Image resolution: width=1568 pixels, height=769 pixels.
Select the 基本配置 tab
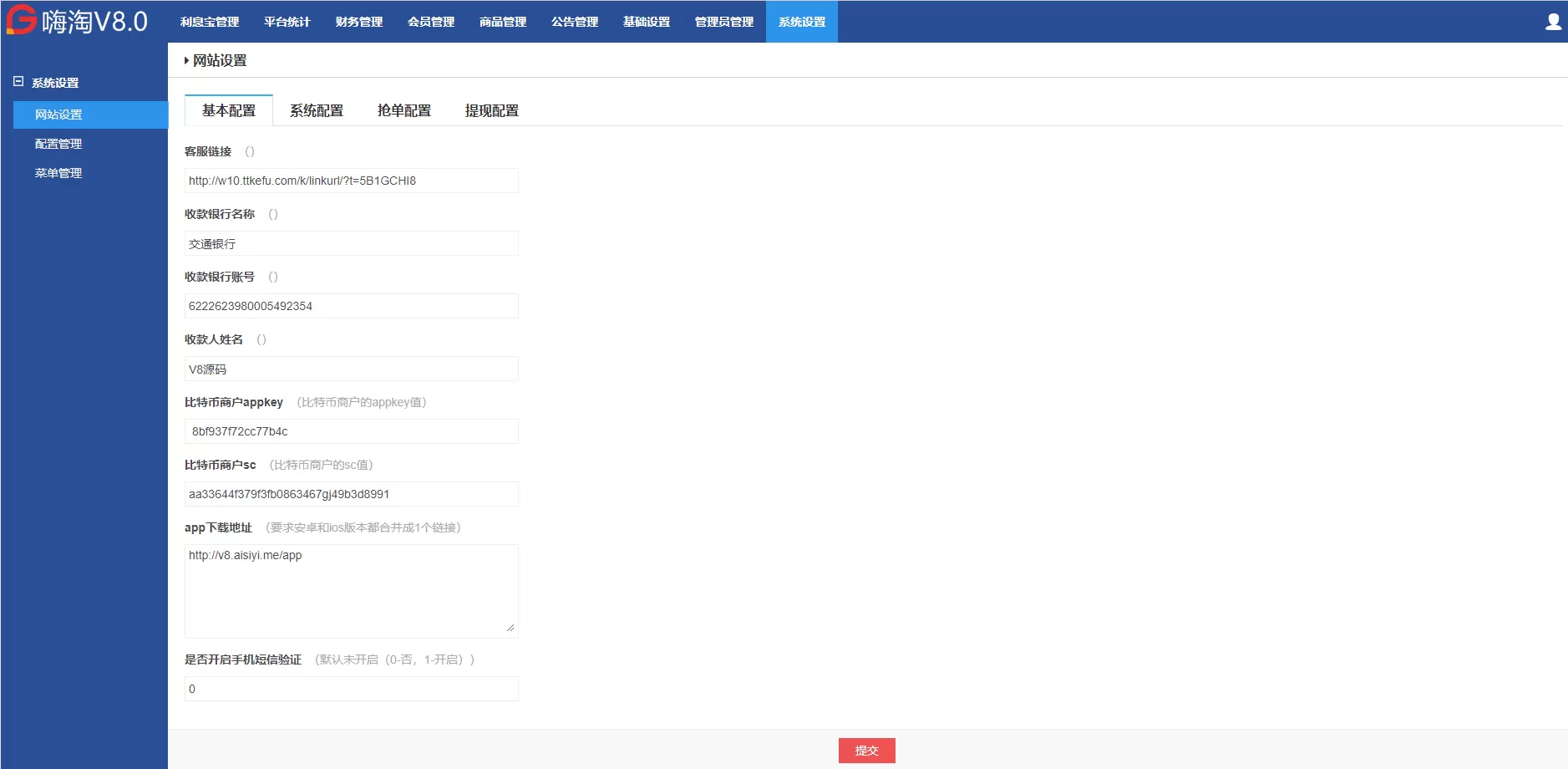pos(229,110)
